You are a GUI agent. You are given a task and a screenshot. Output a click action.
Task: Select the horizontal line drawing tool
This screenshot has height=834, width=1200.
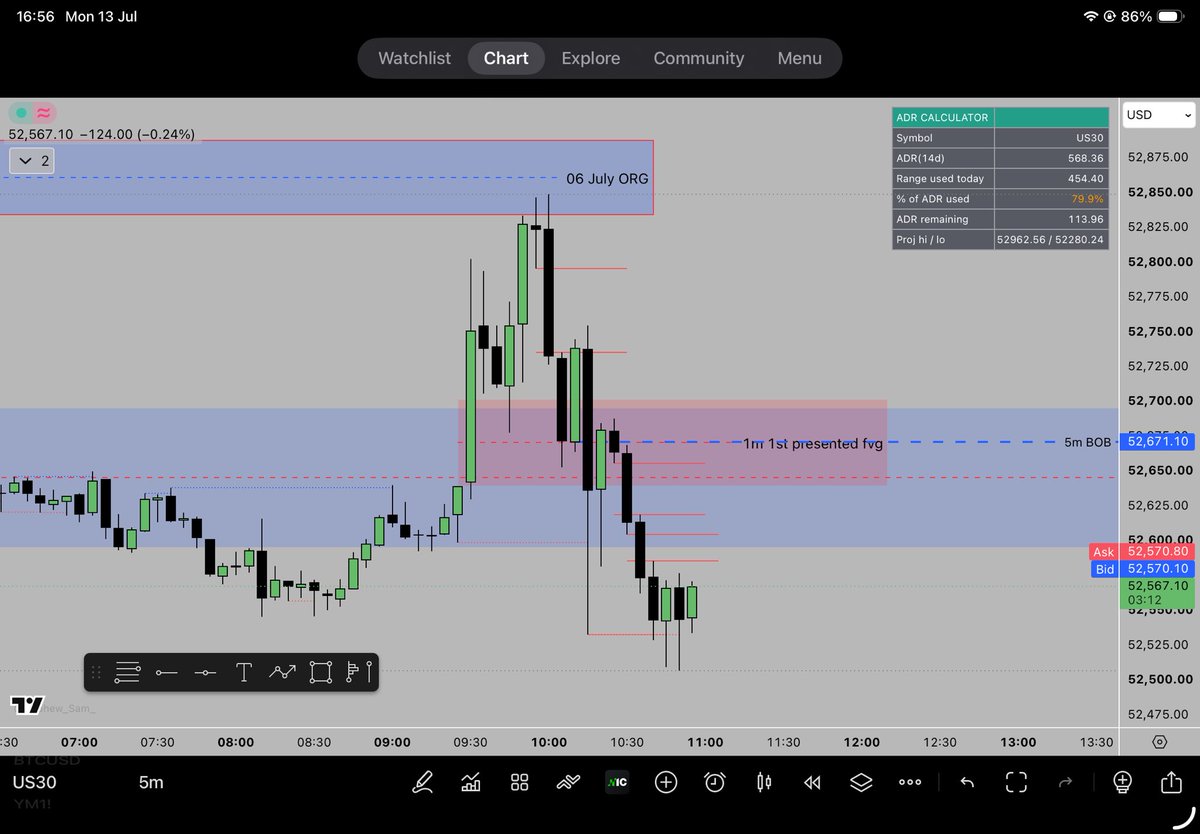click(205, 673)
